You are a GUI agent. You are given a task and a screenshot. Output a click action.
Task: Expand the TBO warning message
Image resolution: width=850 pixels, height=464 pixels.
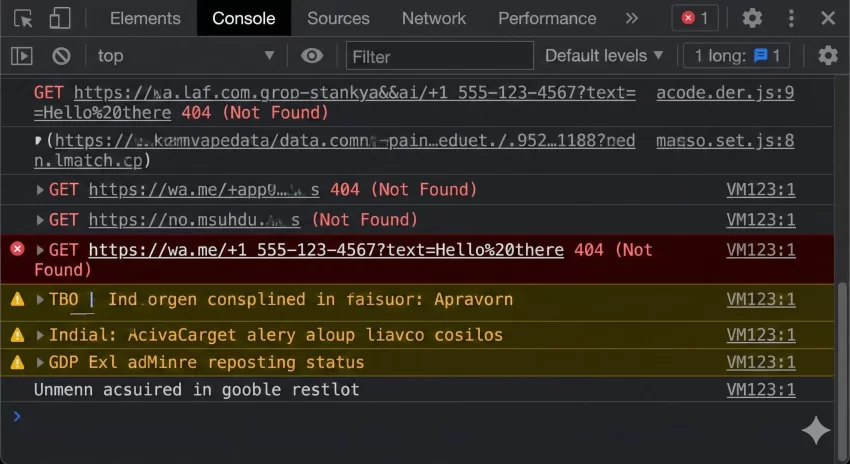(41, 299)
